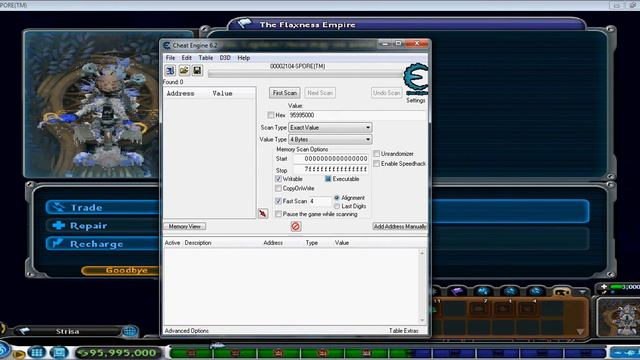640x360 pixels.
Task: Click the Type column header
Action: 311,243
